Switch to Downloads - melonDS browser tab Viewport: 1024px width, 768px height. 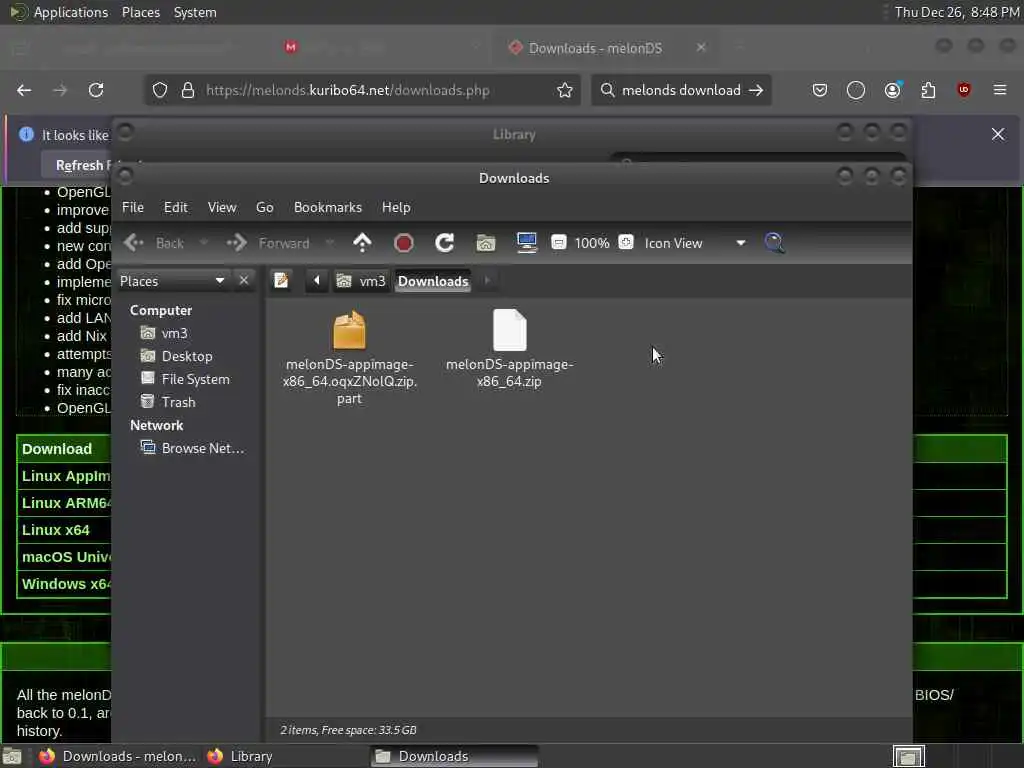tap(606, 48)
